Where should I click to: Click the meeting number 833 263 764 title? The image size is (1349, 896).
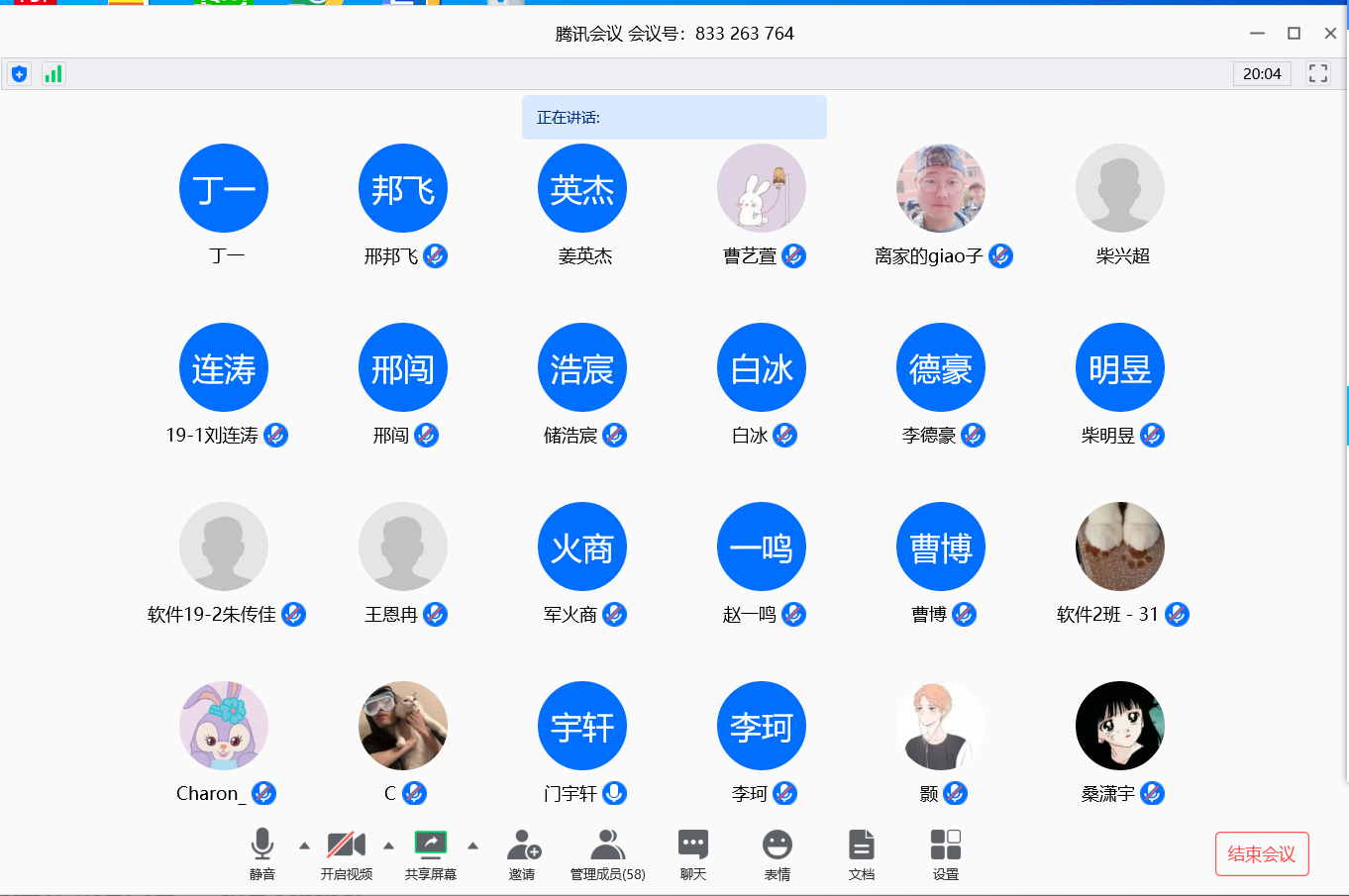674,34
